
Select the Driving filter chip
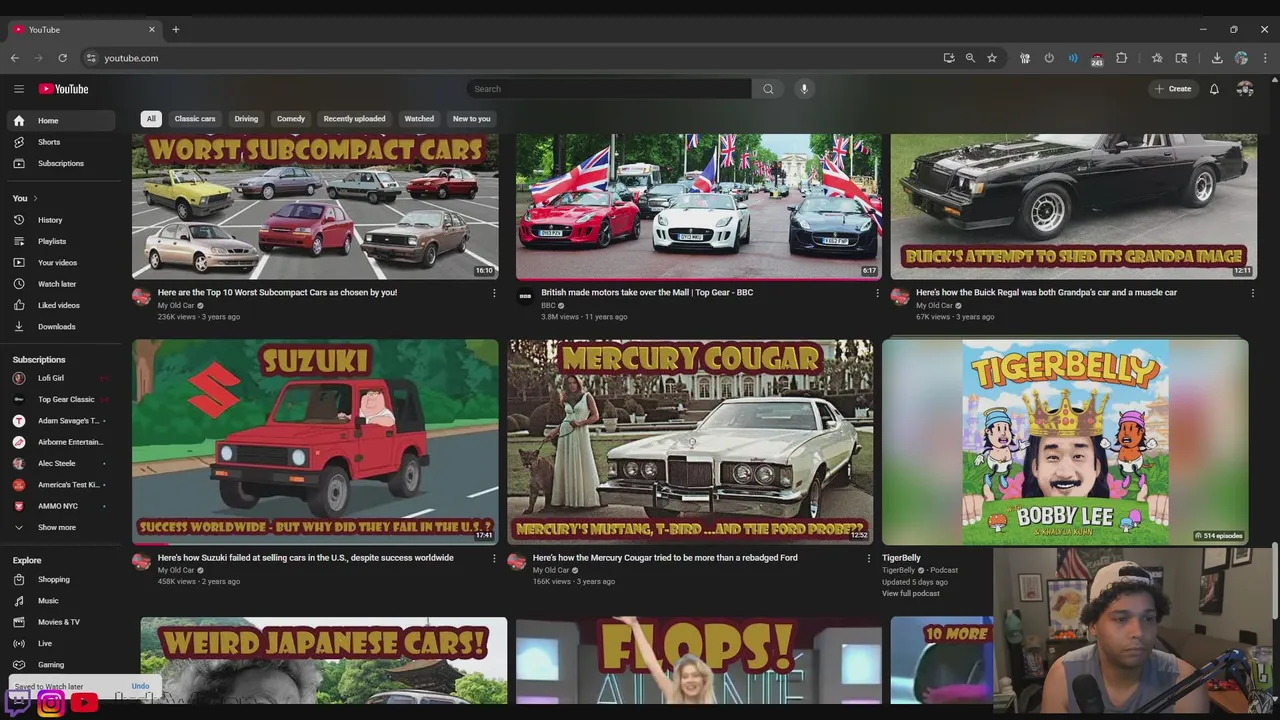coord(246,119)
